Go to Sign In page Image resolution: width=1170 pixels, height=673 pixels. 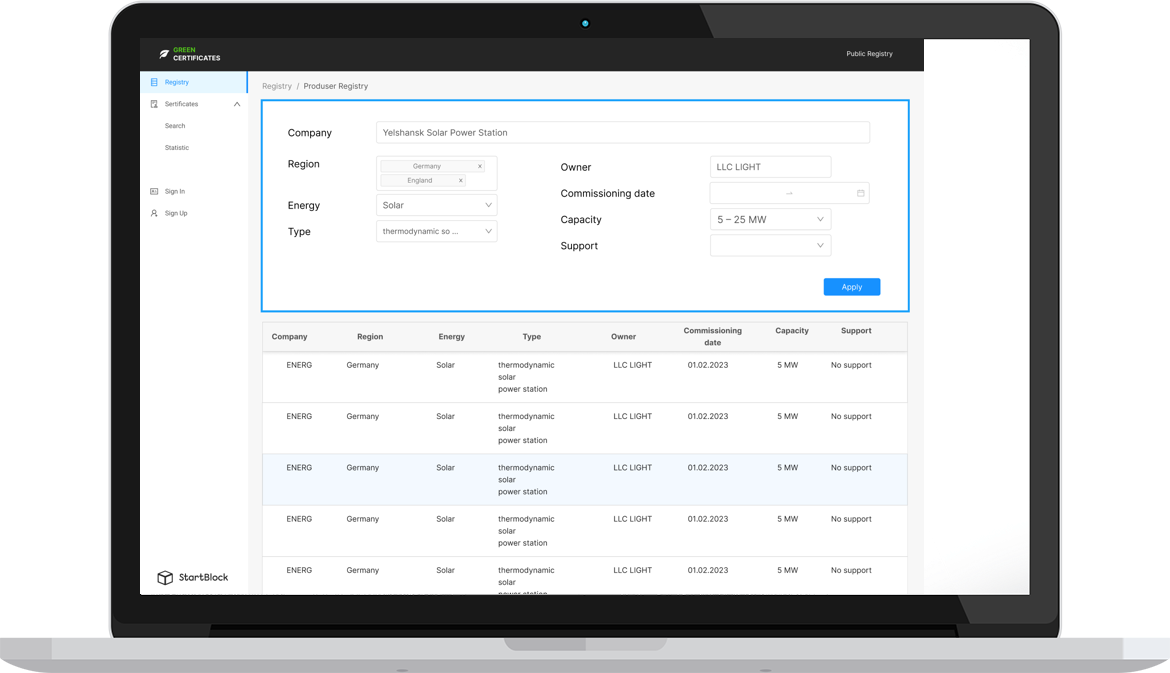[x=175, y=191]
